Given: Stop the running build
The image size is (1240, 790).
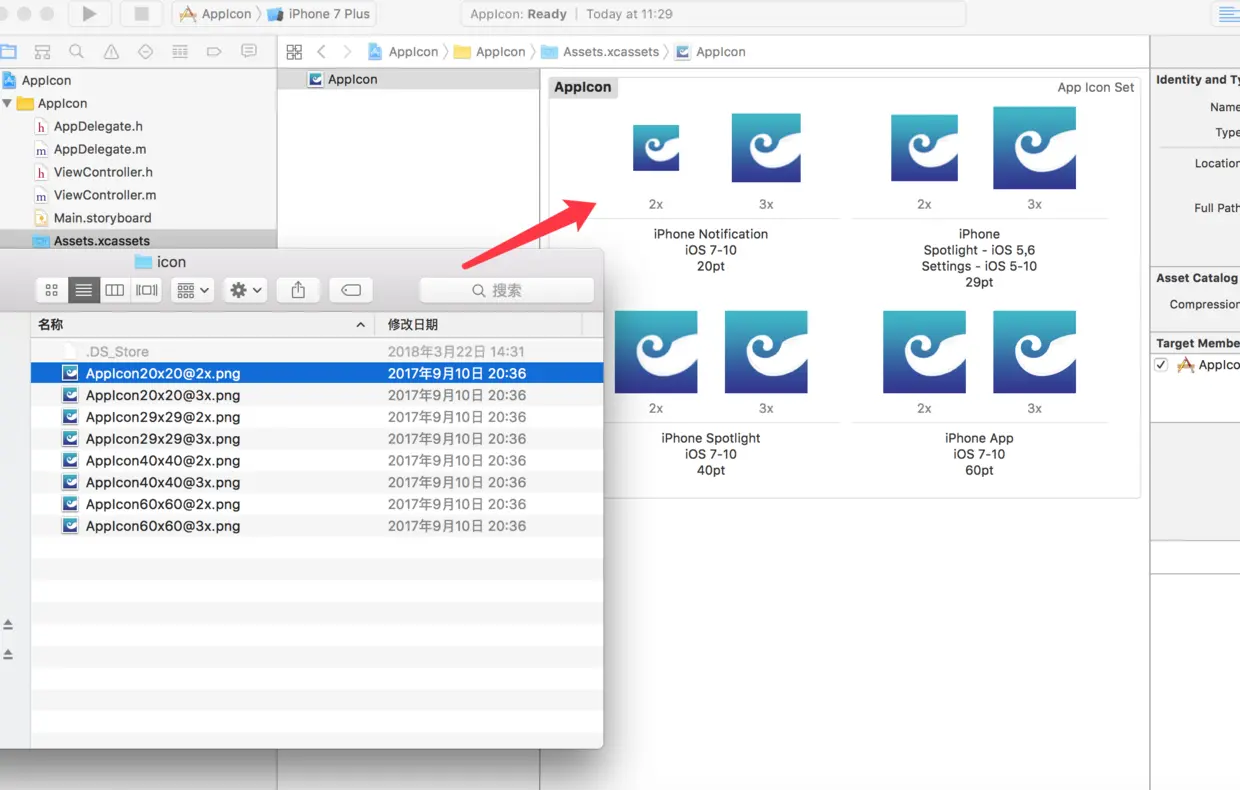Looking at the screenshot, I should (141, 14).
